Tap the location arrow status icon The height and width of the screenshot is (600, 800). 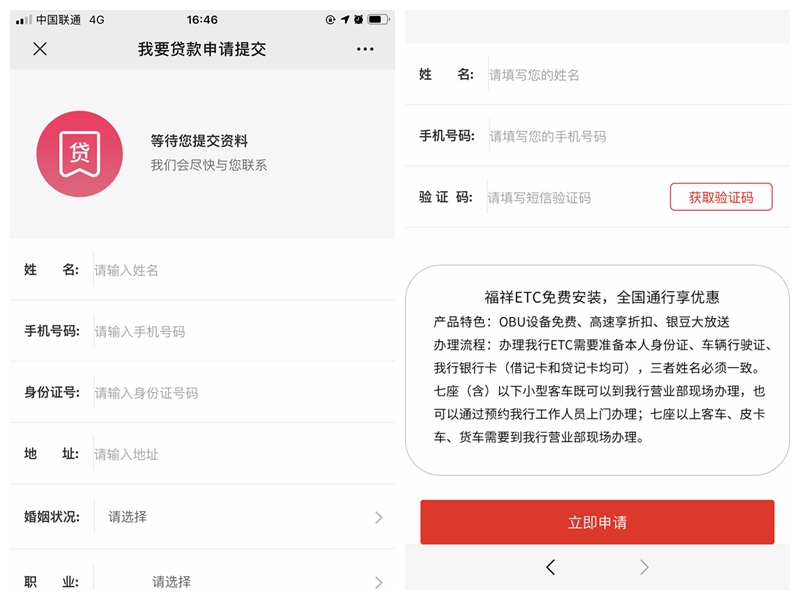[x=345, y=19]
